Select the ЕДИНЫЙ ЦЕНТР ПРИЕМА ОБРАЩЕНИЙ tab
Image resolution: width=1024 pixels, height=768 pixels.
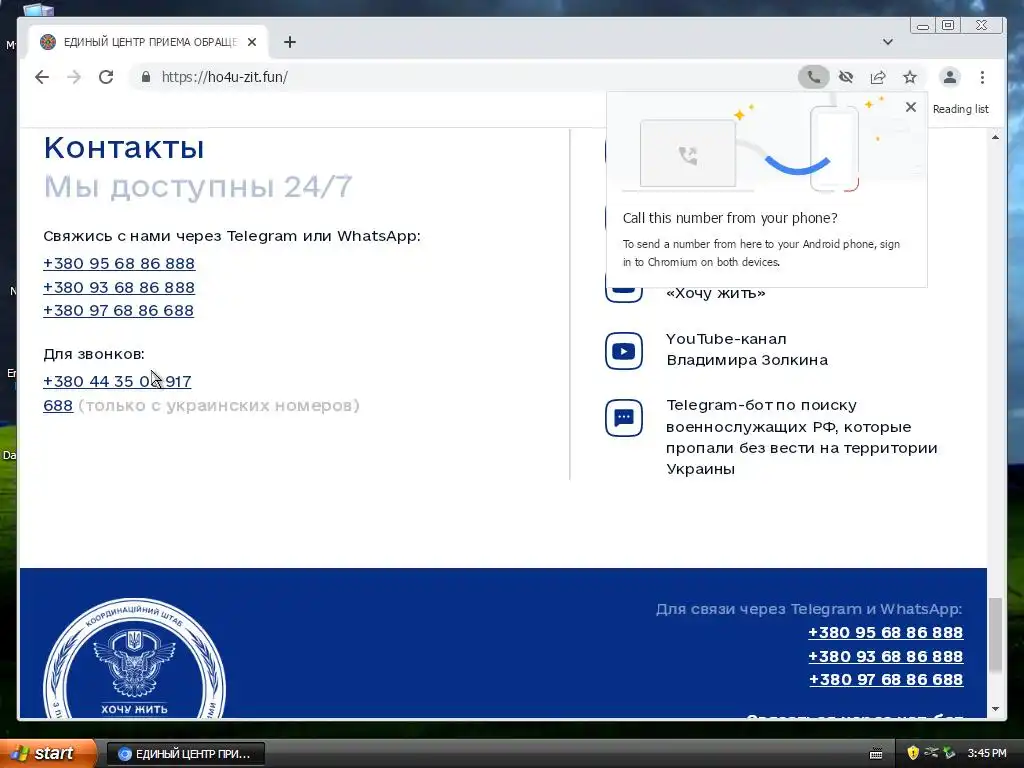tap(148, 42)
